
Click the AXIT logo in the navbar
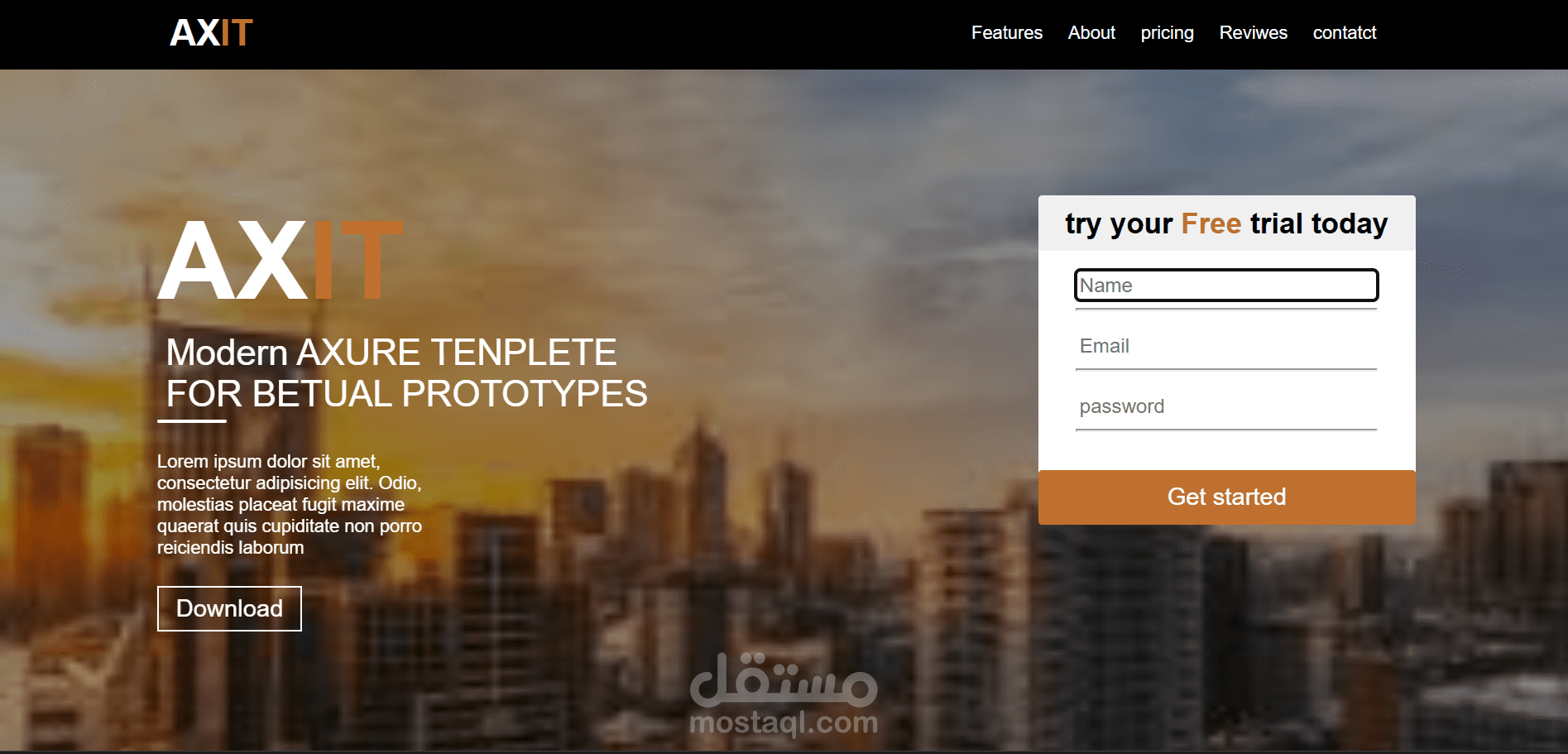coord(211,33)
